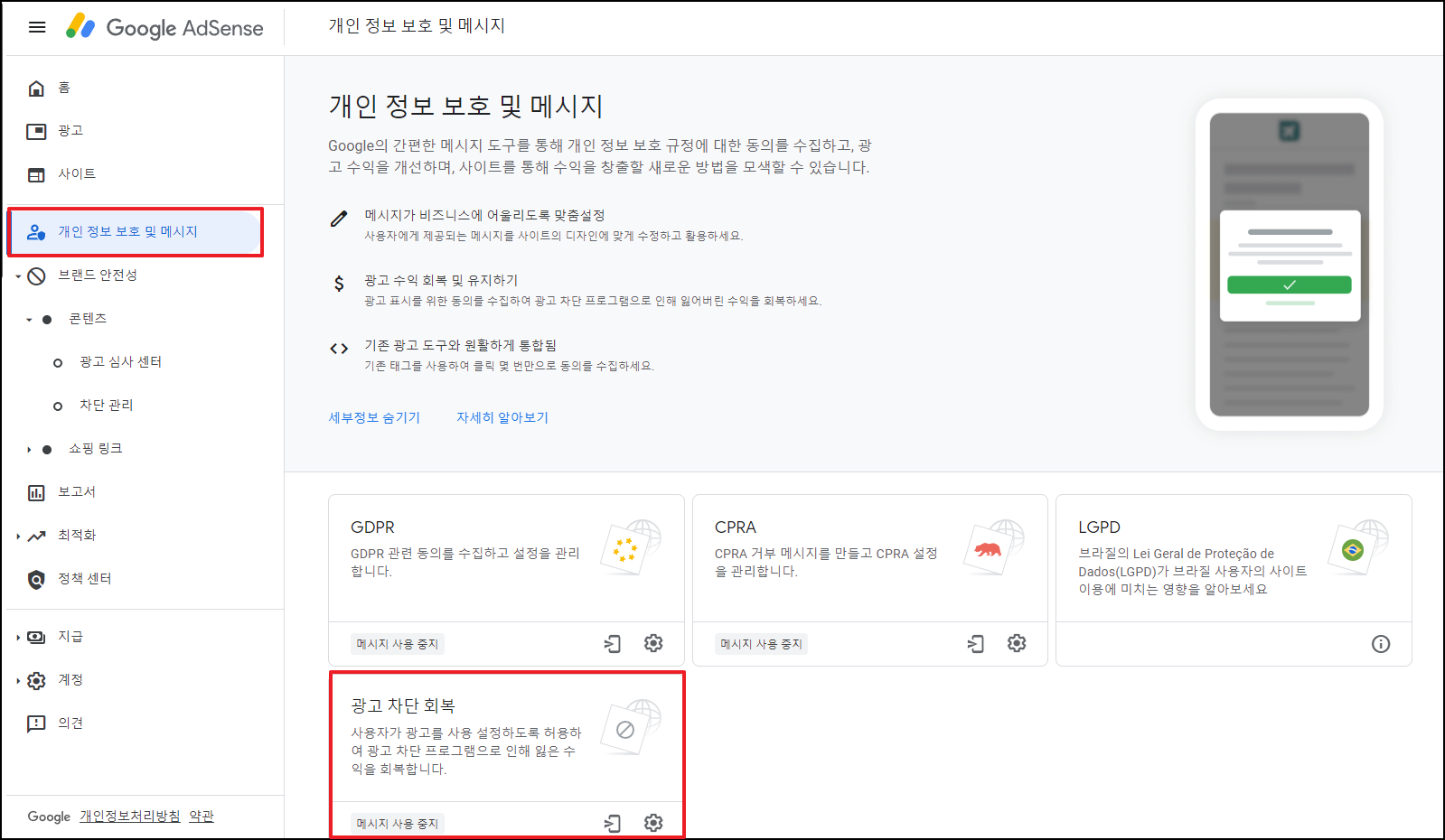Click the 최적화 trend icon
Image resolution: width=1445 pixels, height=840 pixels.
tap(36, 537)
